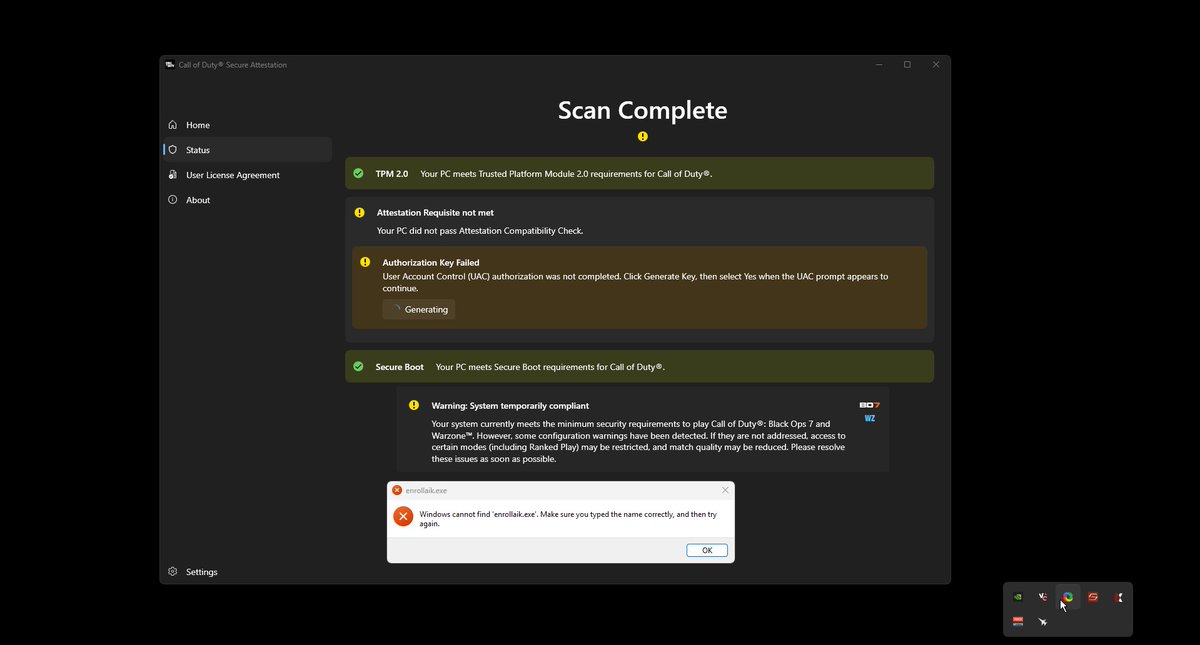Image resolution: width=1200 pixels, height=645 pixels.
Task: Open the Home page in the sidebar
Action: (x=247, y=125)
